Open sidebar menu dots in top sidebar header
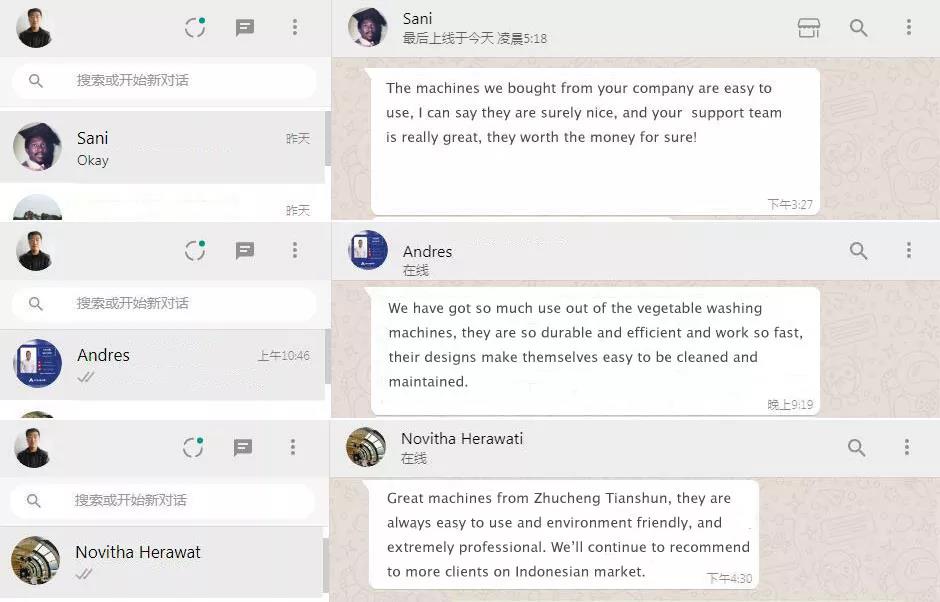The width and height of the screenshot is (940, 602). [294, 27]
